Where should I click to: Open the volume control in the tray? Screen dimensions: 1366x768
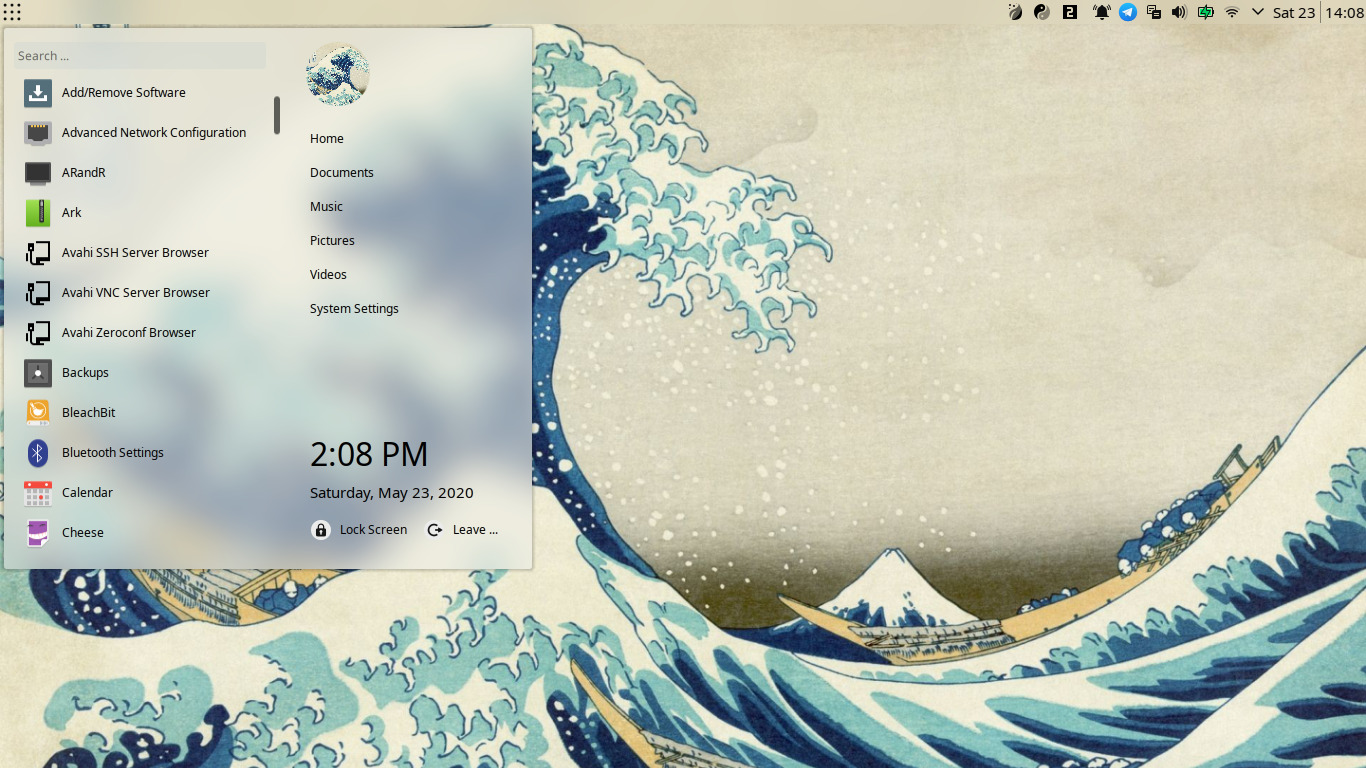coord(1179,12)
